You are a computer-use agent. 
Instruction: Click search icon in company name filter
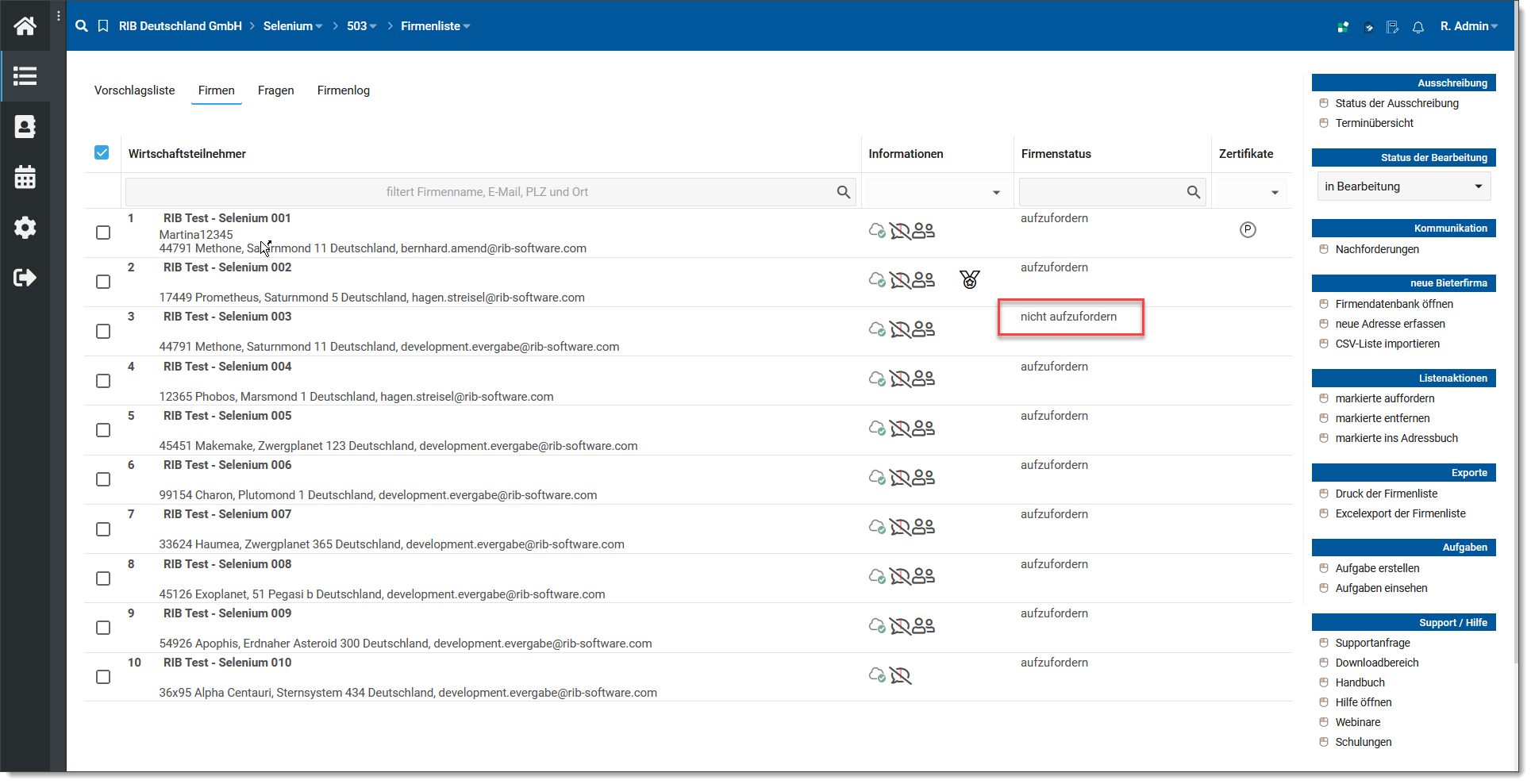(x=843, y=192)
